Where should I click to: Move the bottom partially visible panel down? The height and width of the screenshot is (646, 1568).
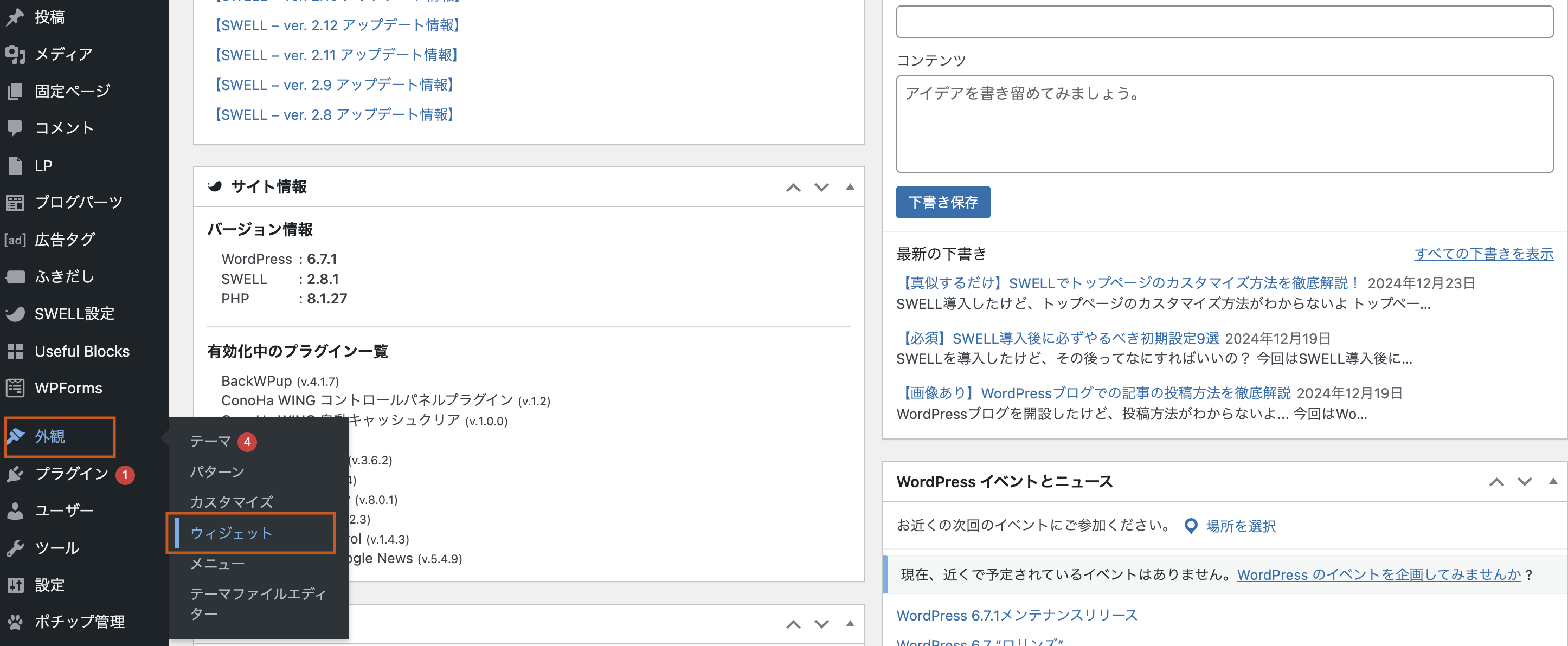[x=822, y=624]
